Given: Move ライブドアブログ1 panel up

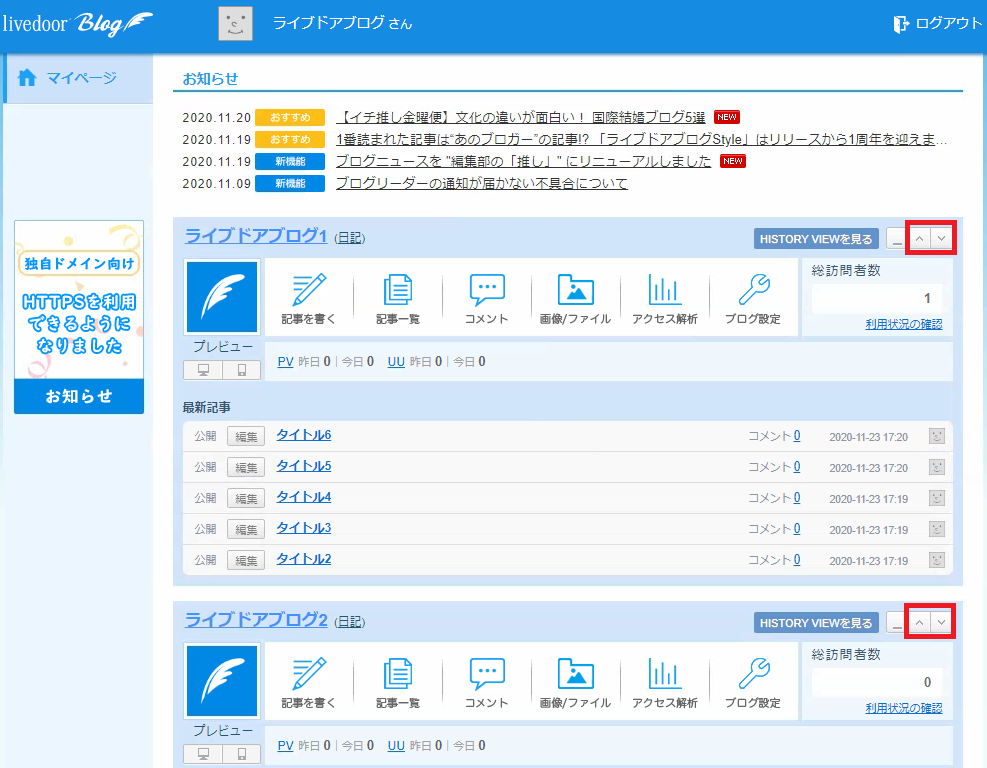Looking at the screenshot, I should click(x=920, y=239).
